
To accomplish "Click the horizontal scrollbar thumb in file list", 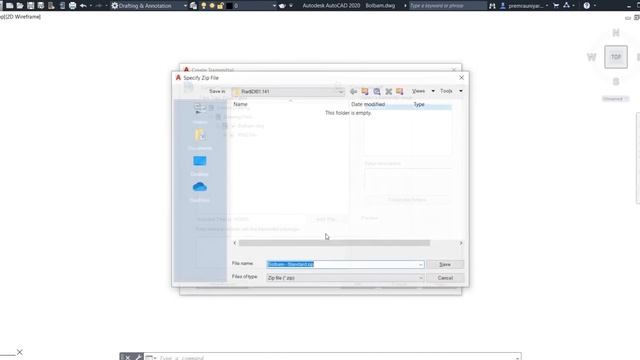I will (x=334, y=243).
